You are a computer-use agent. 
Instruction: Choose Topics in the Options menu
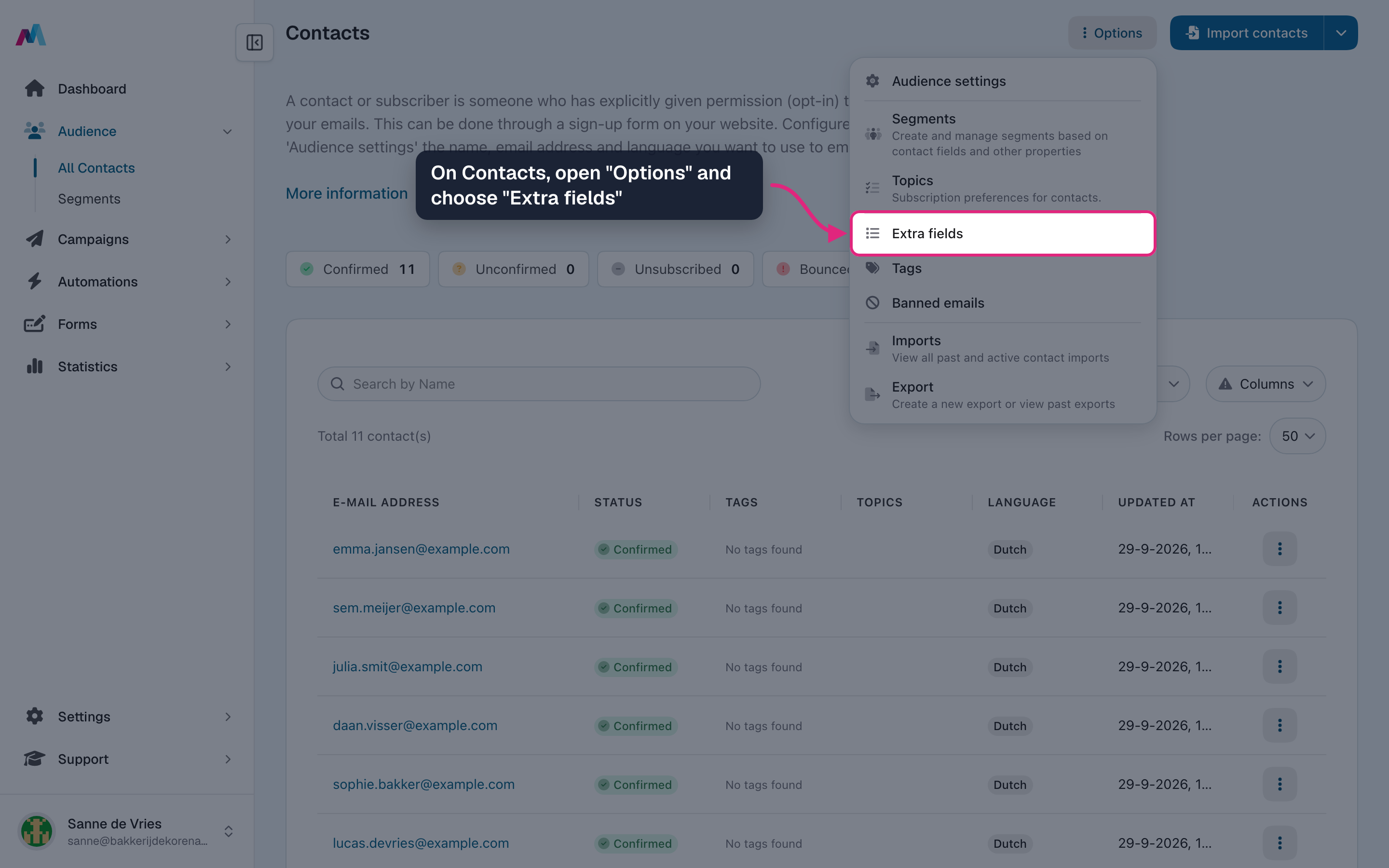[1002, 188]
